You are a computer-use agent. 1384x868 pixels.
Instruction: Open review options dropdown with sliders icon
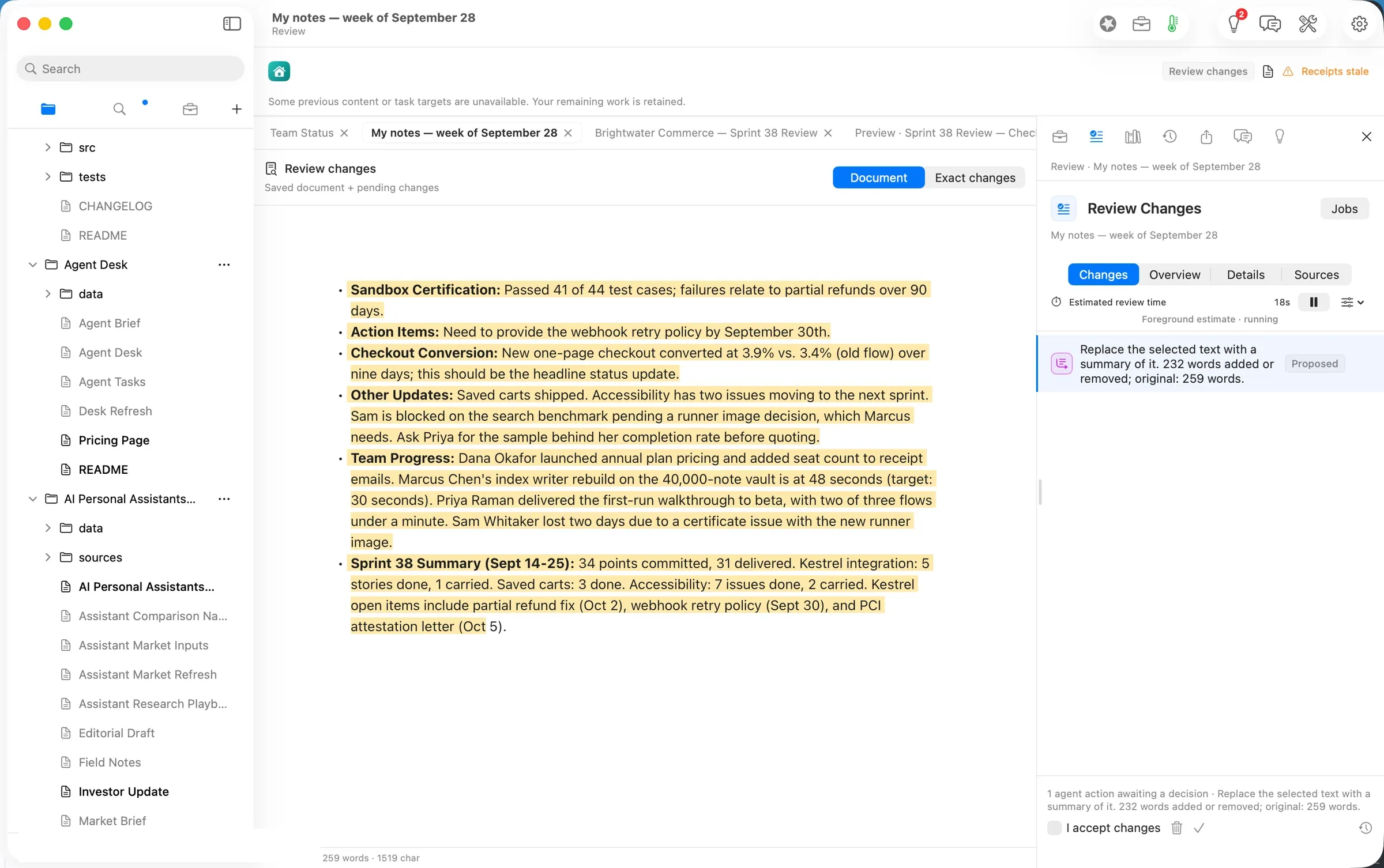coord(1352,302)
